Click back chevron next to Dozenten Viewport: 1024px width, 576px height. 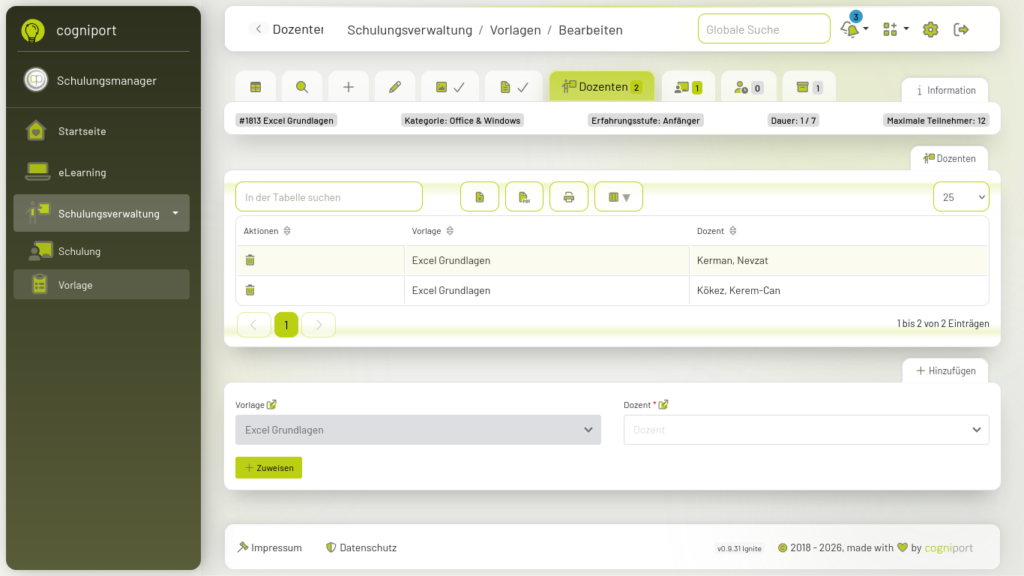(259, 29)
